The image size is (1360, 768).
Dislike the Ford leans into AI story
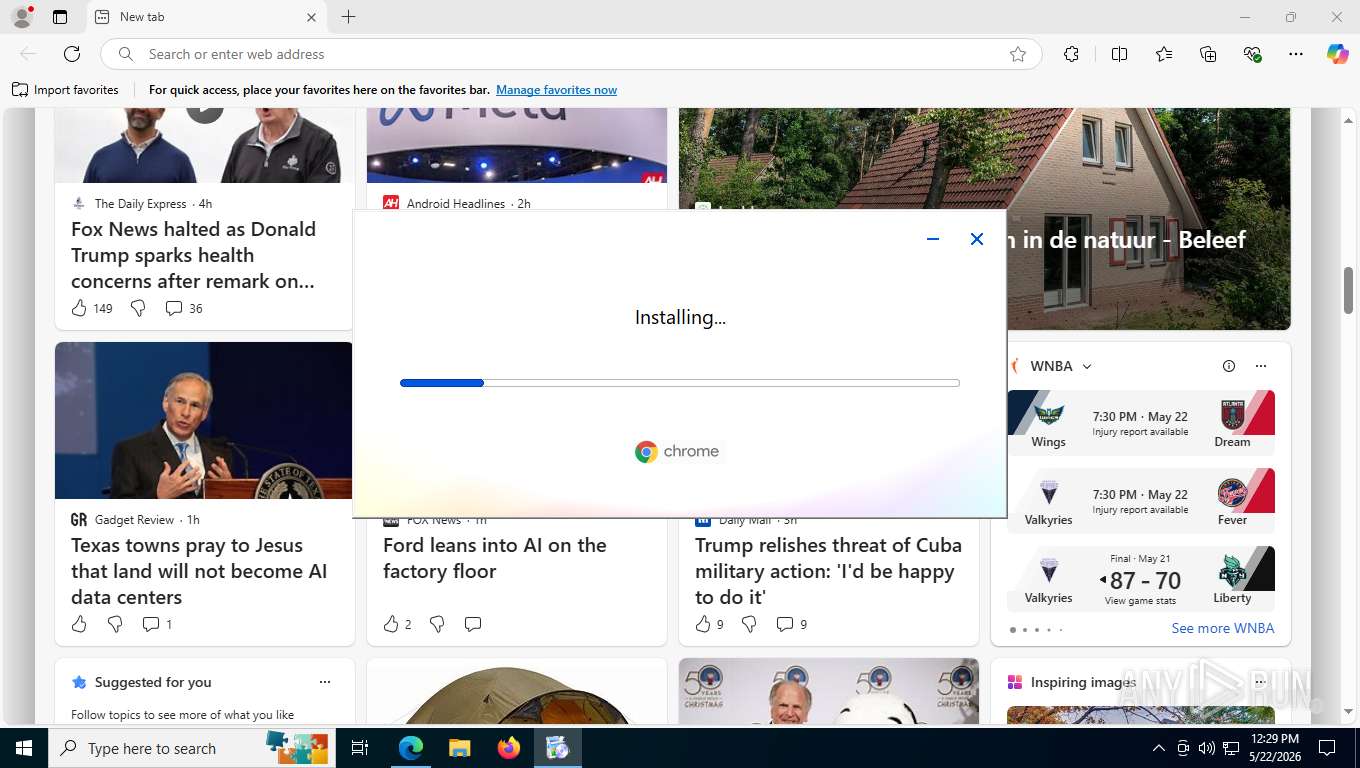(437, 624)
